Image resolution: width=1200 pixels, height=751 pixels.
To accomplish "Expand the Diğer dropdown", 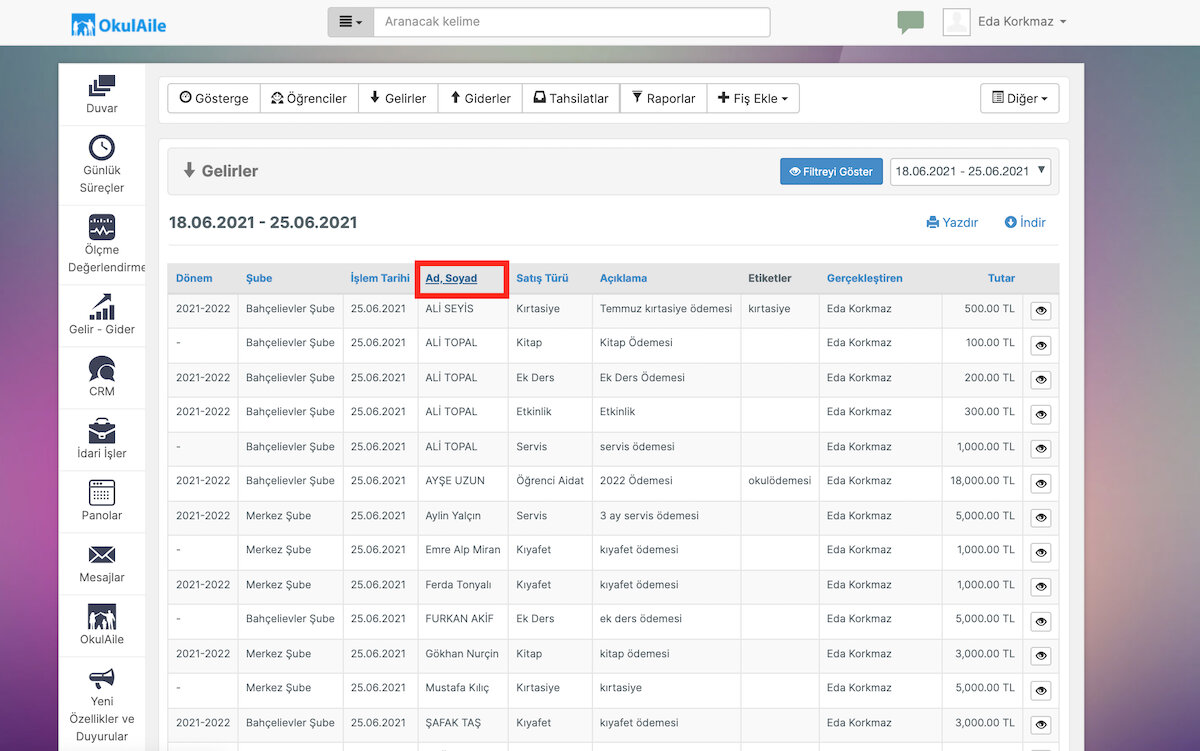I will [1019, 98].
